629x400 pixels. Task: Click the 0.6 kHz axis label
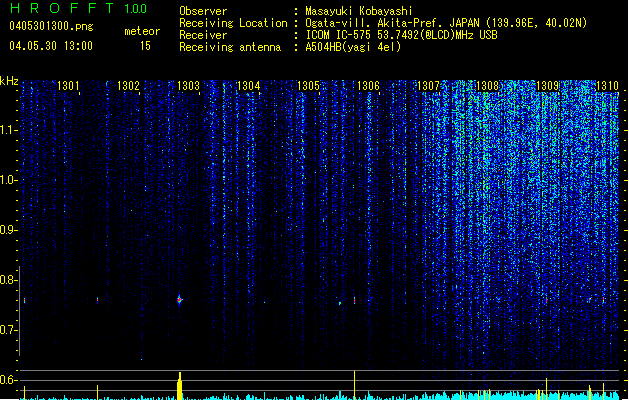pos(8,380)
